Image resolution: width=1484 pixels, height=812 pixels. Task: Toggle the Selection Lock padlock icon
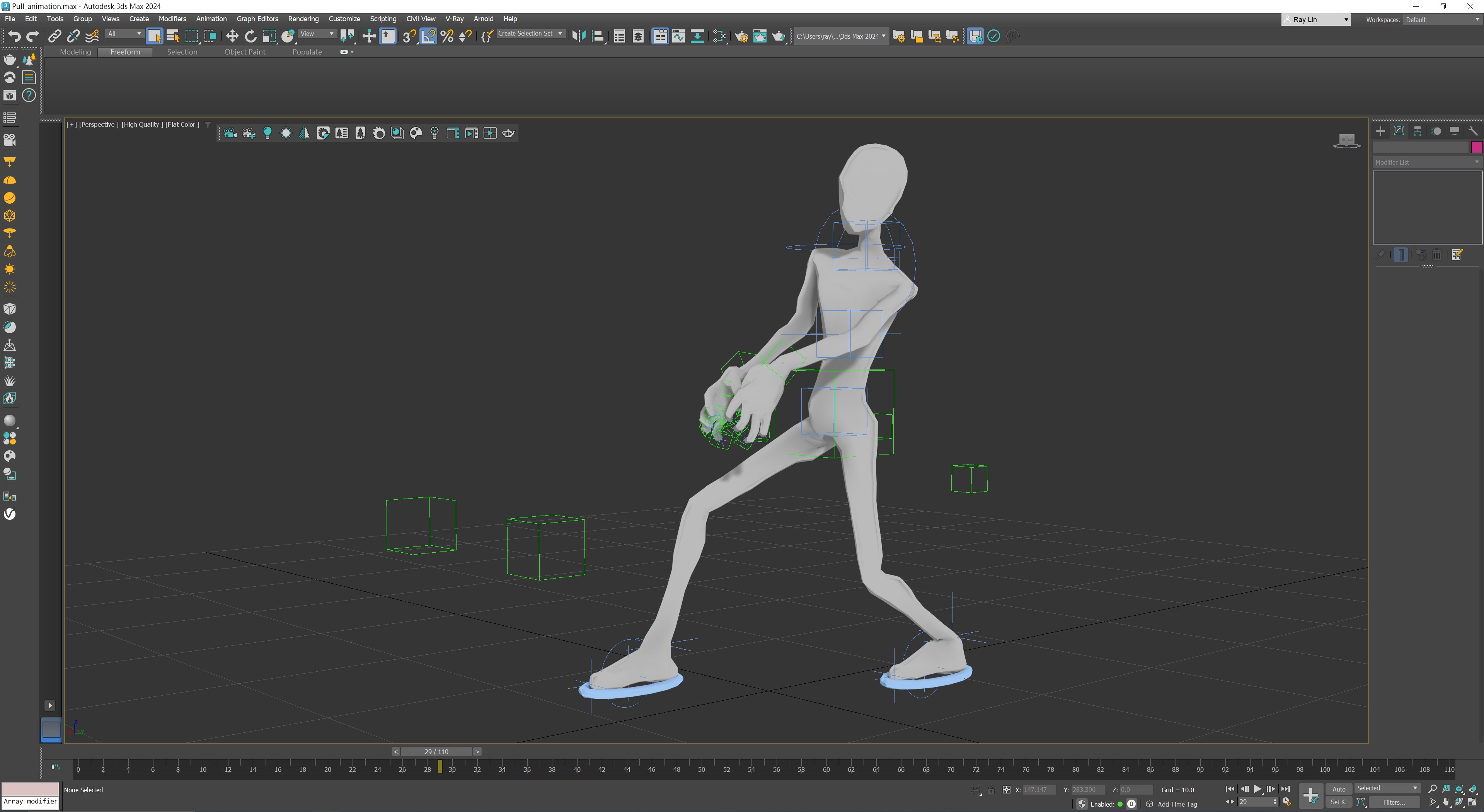click(x=991, y=790)
